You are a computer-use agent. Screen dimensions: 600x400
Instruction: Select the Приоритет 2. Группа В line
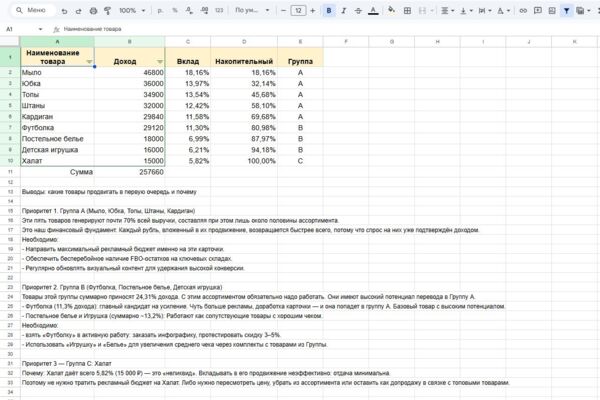pyautogui.click(x=122, y=287)
